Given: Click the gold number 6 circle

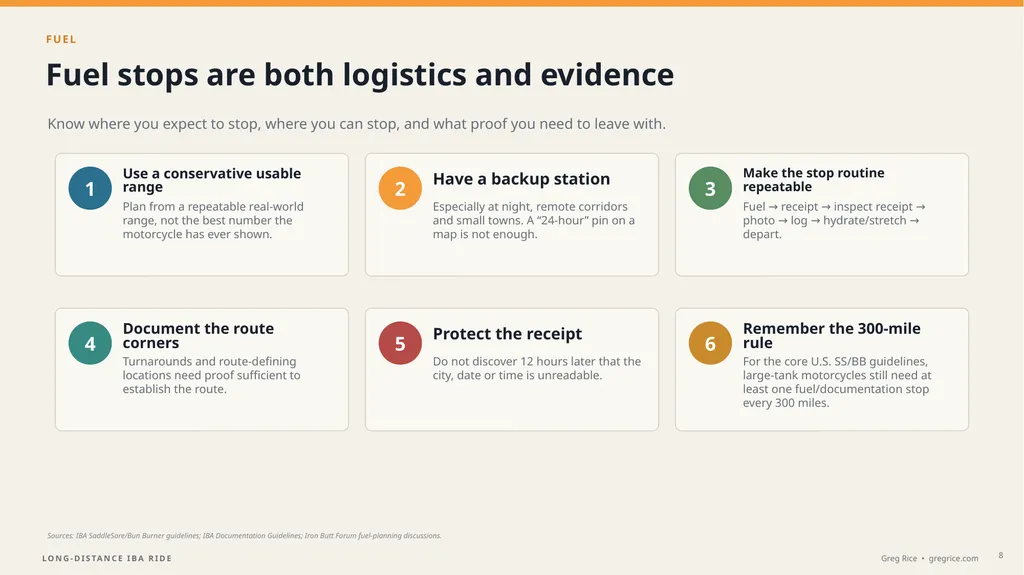Looking at the screenshot, I should click(x=710, y=343).
